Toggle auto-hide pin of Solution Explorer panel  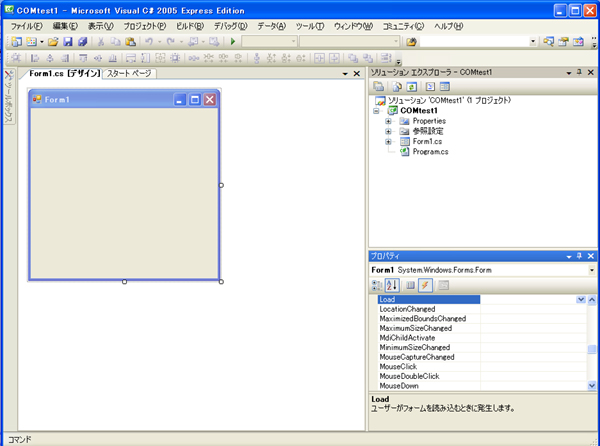(579, 72)
